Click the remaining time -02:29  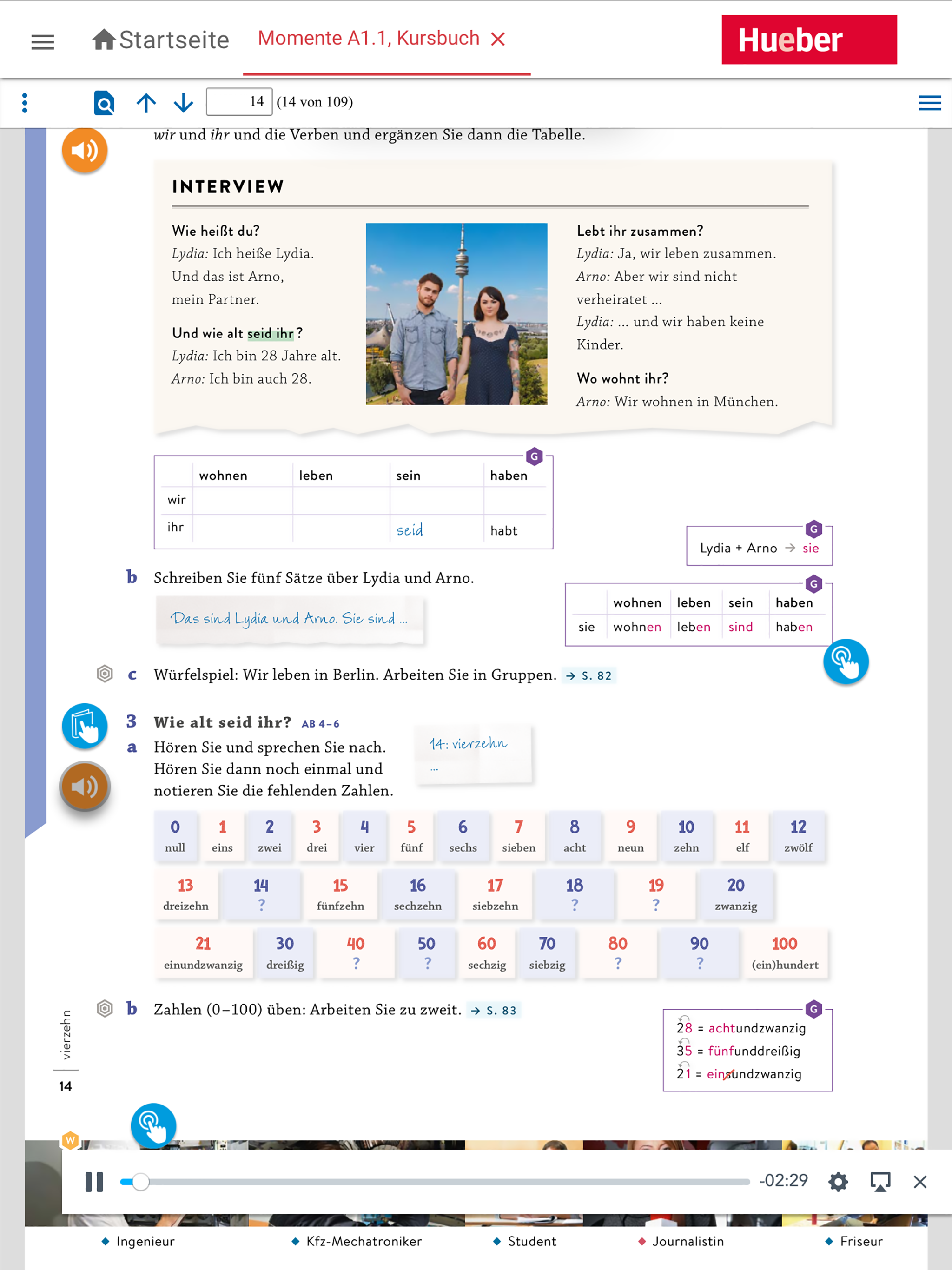pos(783,1180)
